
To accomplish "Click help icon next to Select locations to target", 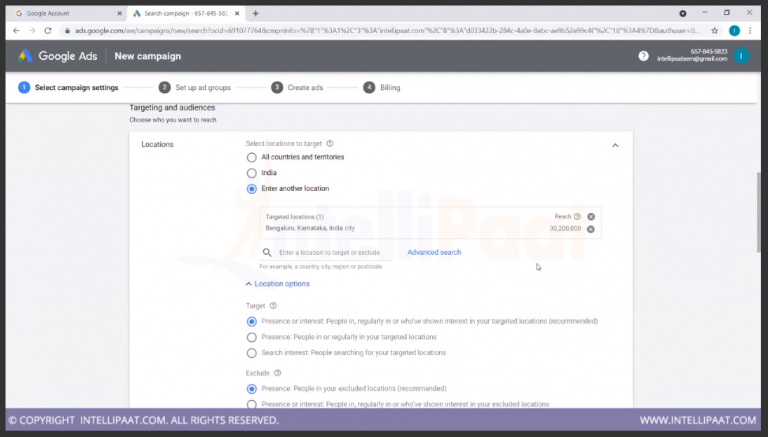I will pos(330,144).
